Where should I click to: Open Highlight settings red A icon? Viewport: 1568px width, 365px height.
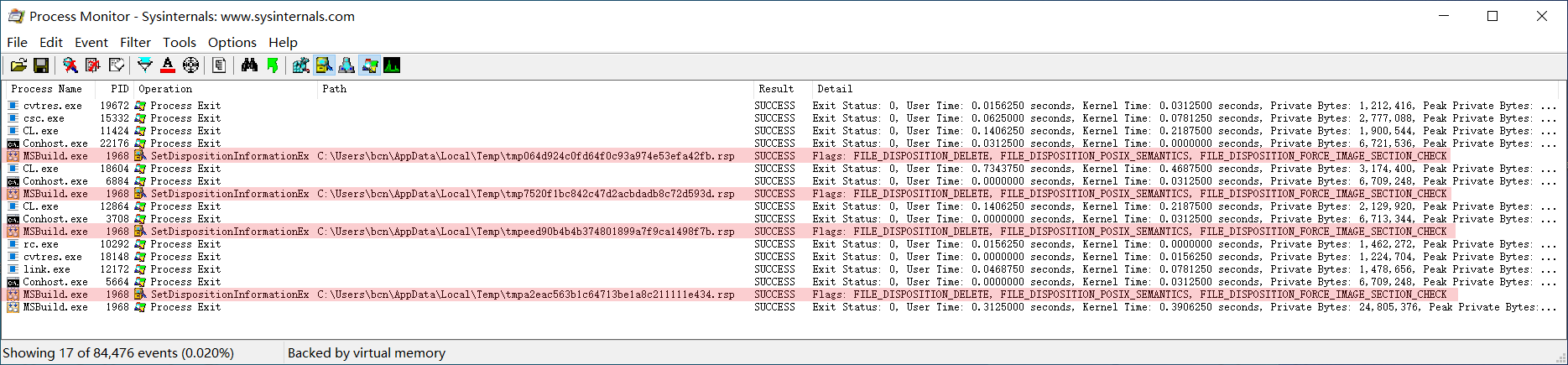click(x=168, y=65)
